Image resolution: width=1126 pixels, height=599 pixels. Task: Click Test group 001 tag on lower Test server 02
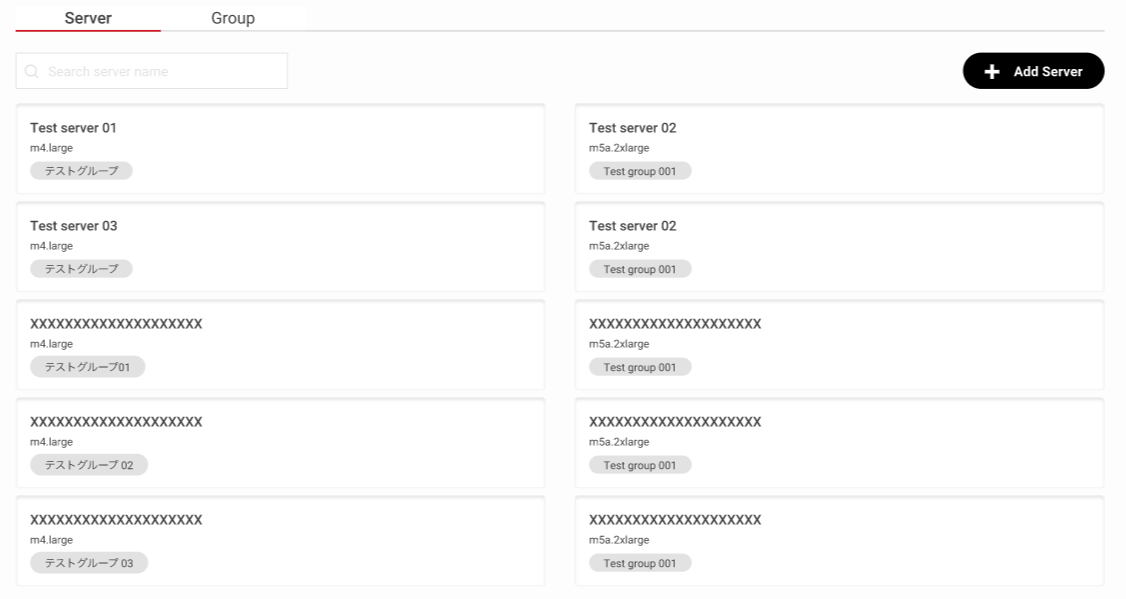click(640, 269)
